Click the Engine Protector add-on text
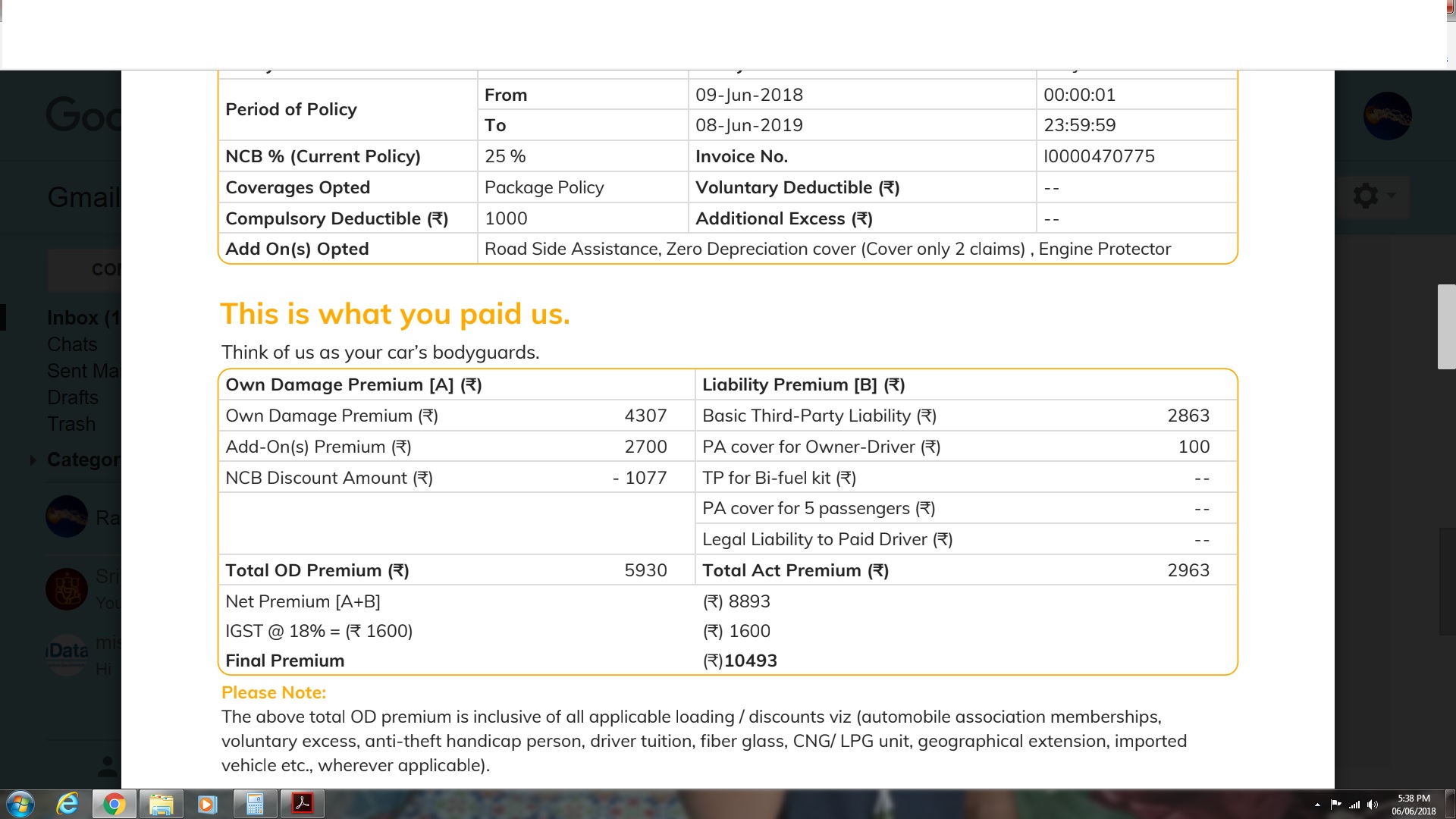The width and height of the screenshot is (1456, 819). click(1105, 249)
